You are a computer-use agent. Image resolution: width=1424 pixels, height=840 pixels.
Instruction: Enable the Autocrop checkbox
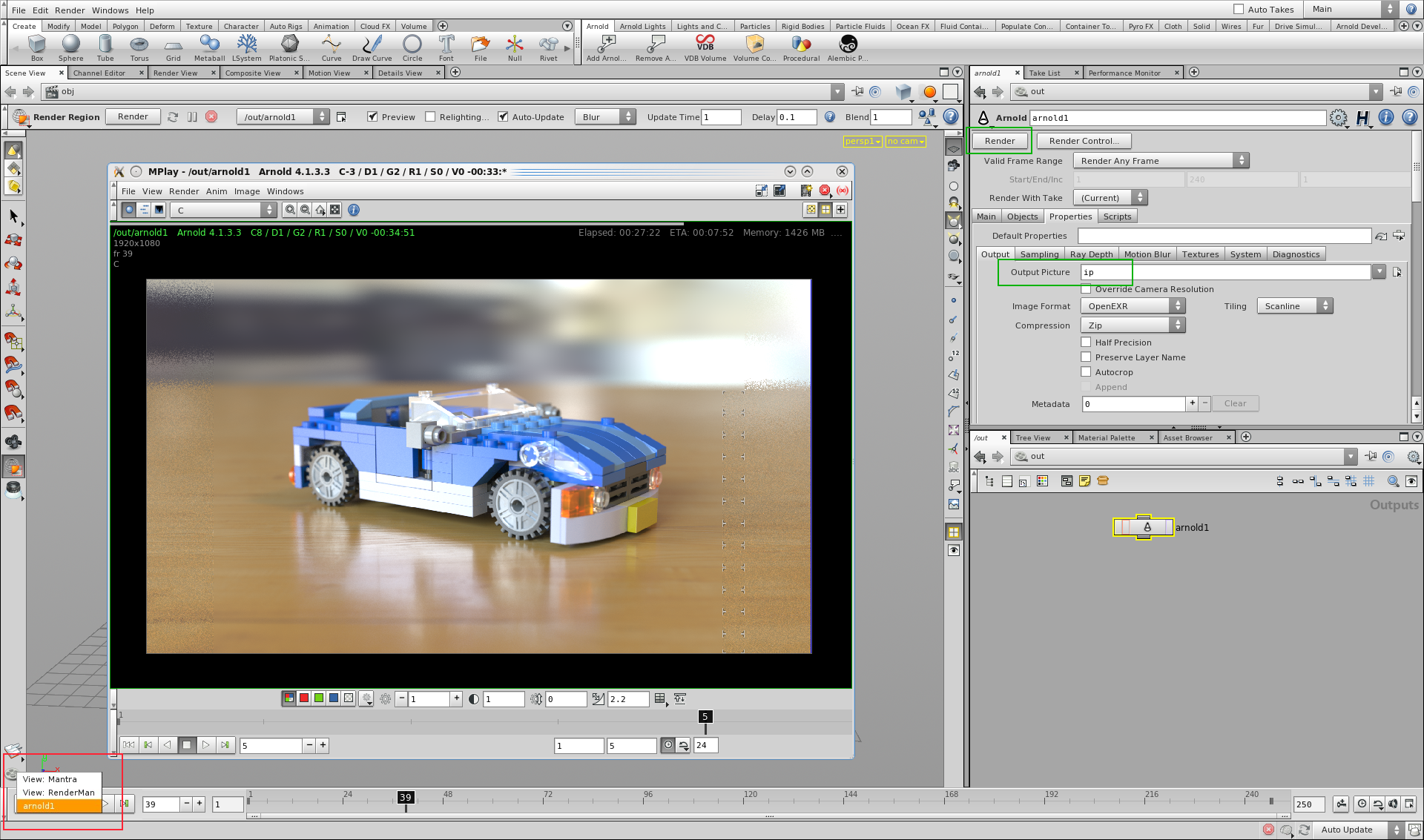click(1086, 372)
